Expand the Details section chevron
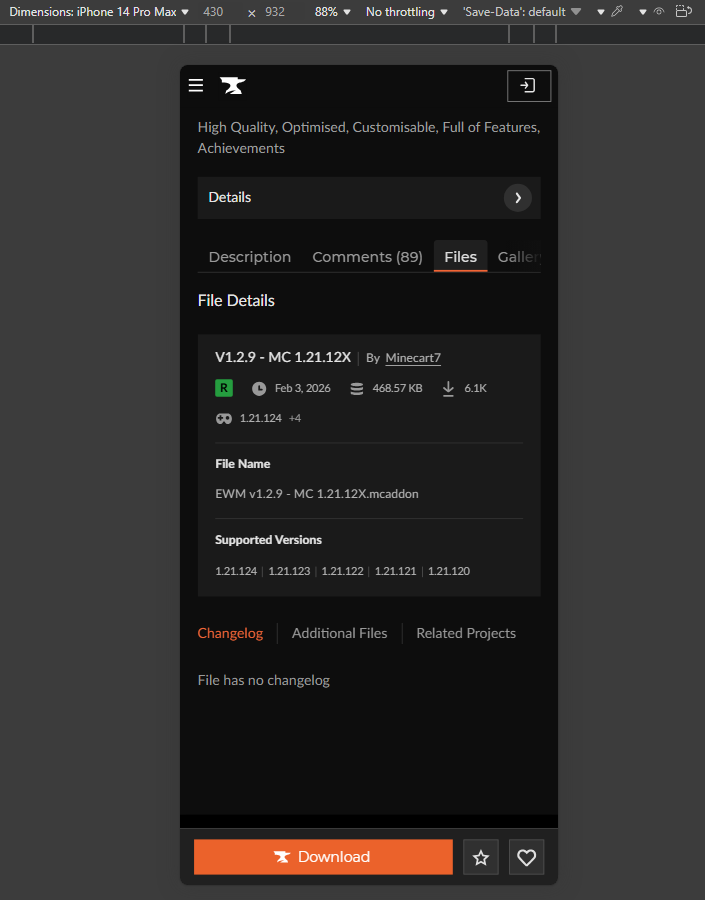This screenshot has width=705, height=900. click(x=517, y=198)
